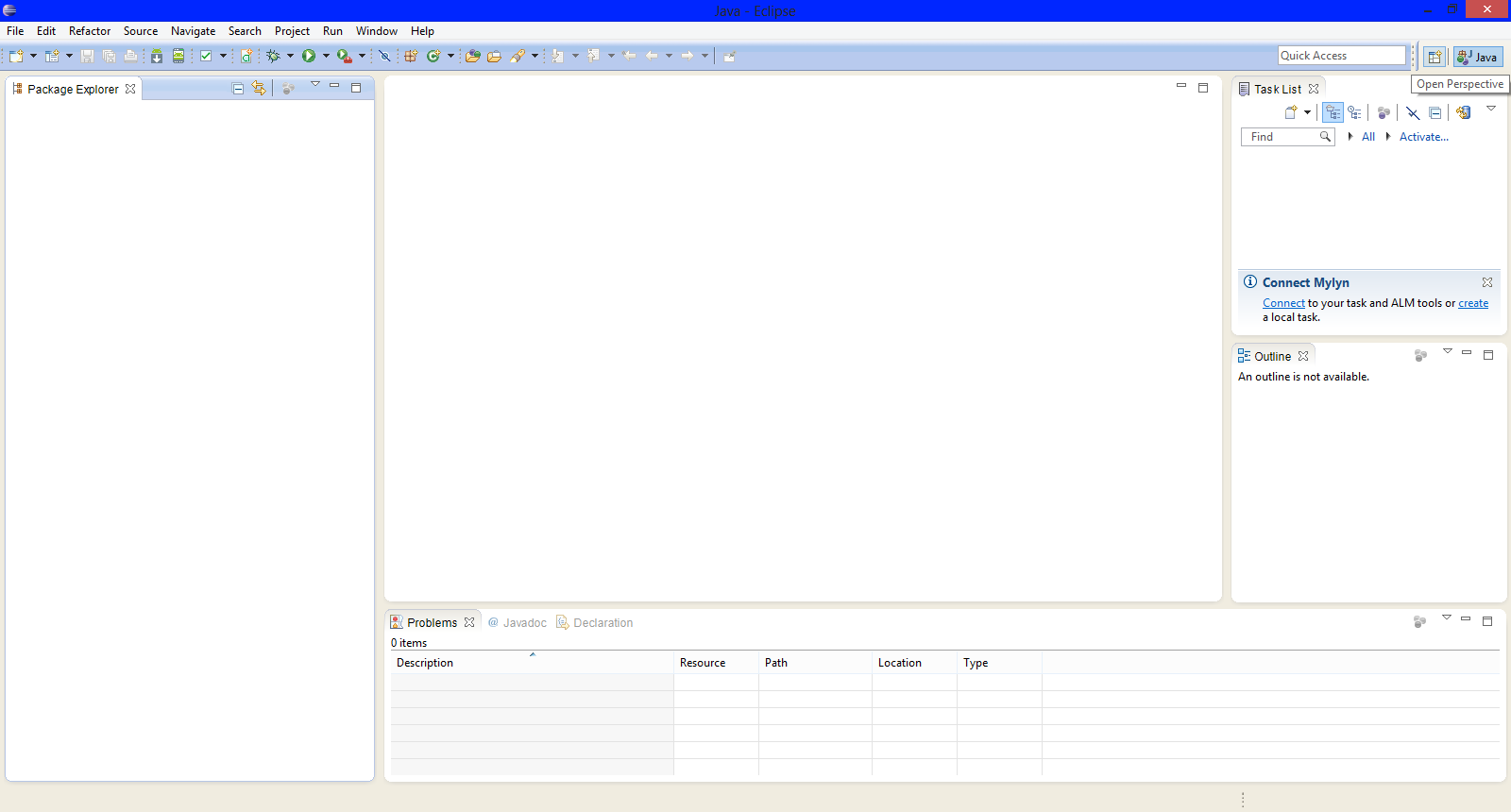Open the New Class dropdown arrow

[450, 57]
